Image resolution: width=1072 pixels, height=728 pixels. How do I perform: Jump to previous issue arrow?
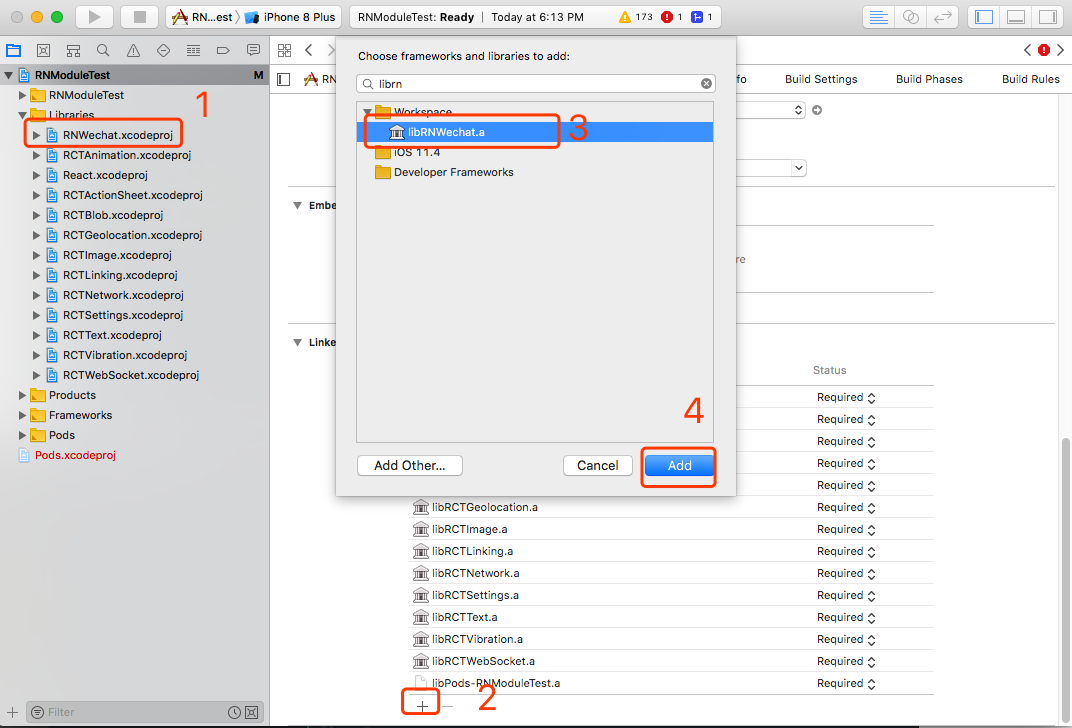(x=1027, y=50)
